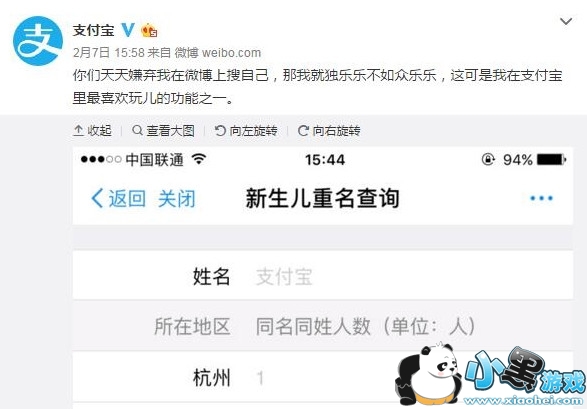Image resolution: width=587 pixels, height=409 pixels.
Task: Rotate the image right with 向右旋转
Action: 329,131
